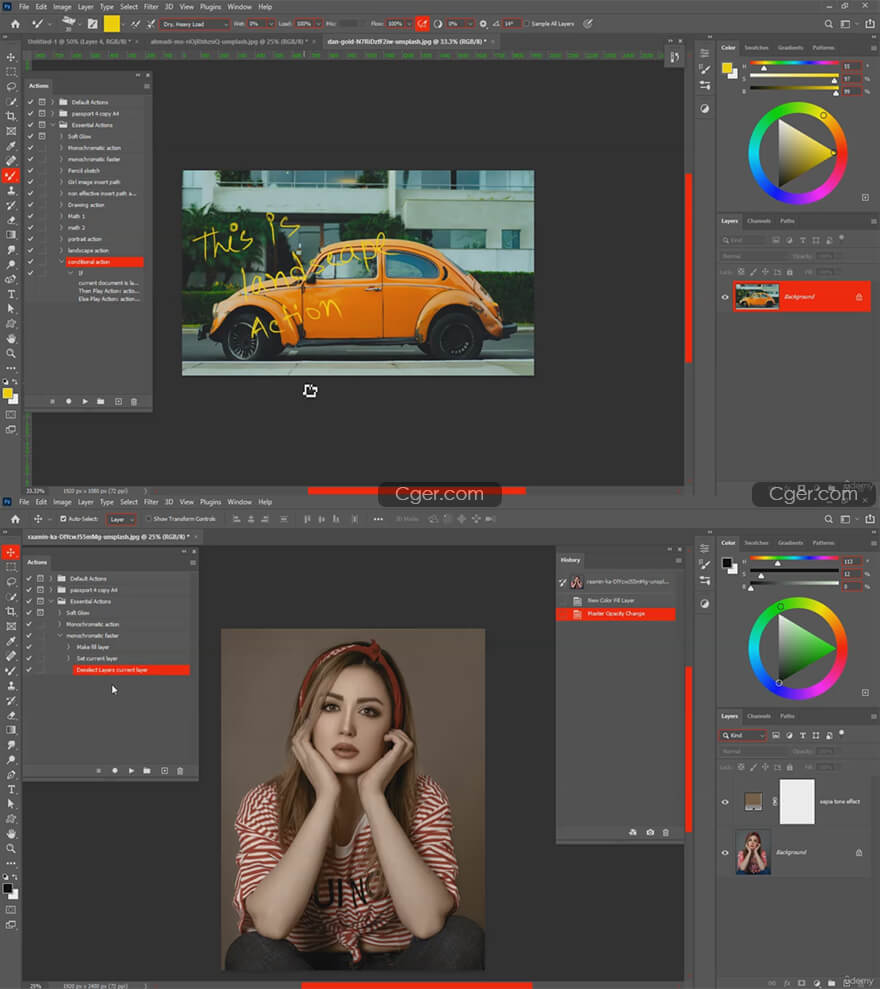Create a new document from the current History state

pyautogui.click(x=633, y=833)
